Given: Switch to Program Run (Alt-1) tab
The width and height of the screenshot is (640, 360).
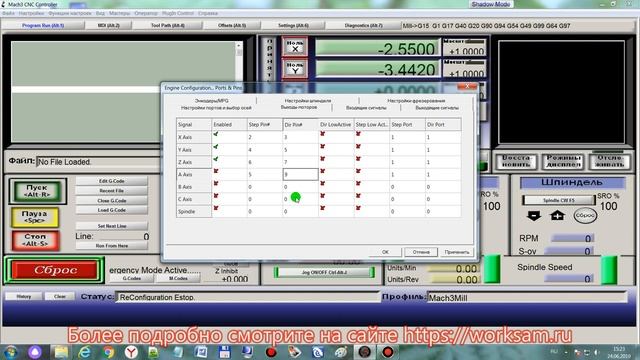Looking at the screenshot, I should coord(43,25).
